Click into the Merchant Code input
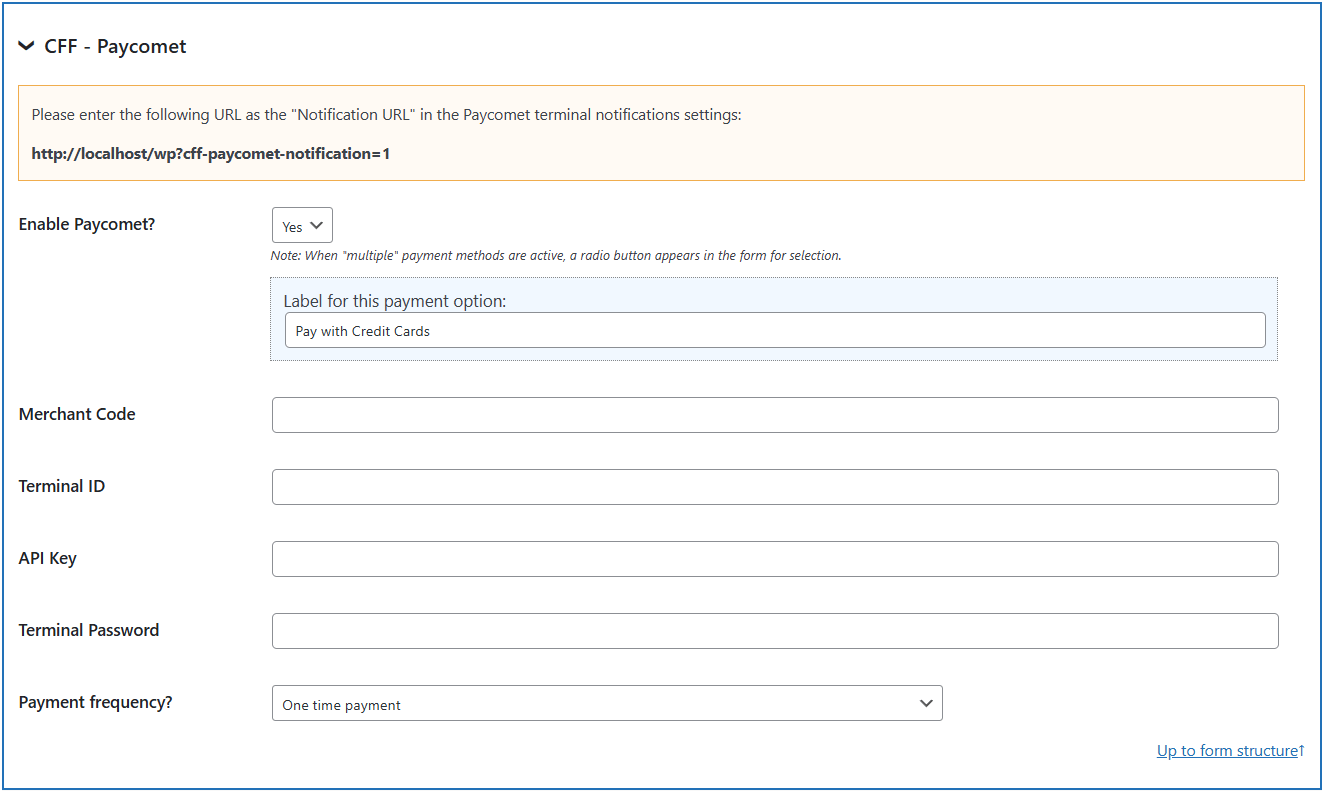The image size is (1325, 793). point(775,415)
